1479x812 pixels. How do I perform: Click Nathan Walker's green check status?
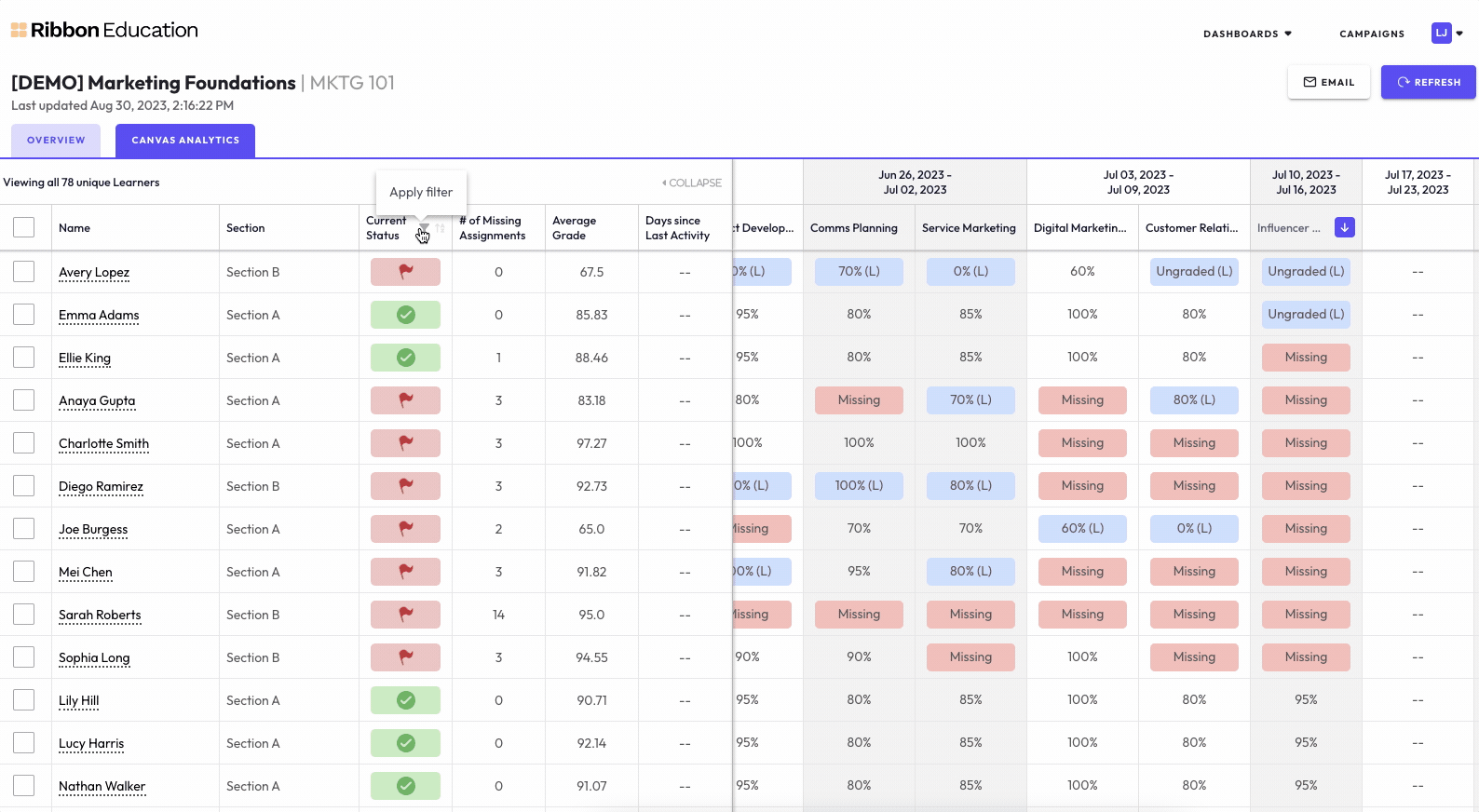tap(405, 786)
